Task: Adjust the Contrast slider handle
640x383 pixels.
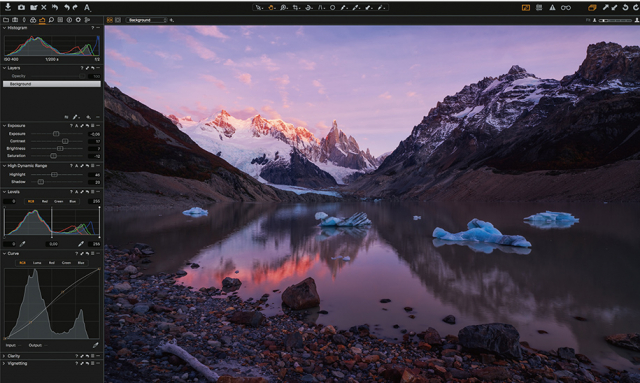Action: tap(64, 141)
